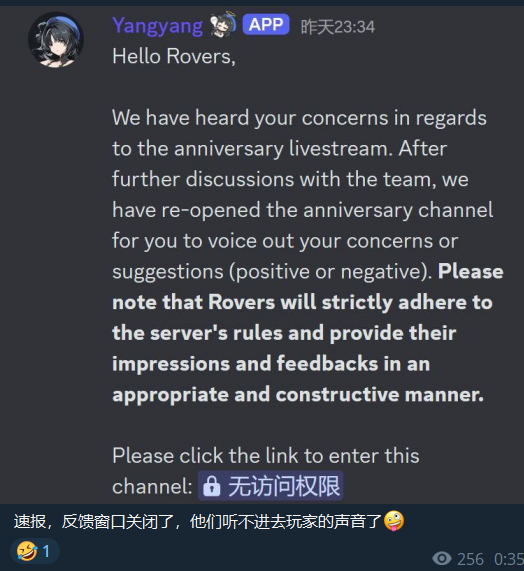The image size is (524, 571).
Task: Click the lock icon in channel mention
Action: pyautogui.click(x=212, y=486)
